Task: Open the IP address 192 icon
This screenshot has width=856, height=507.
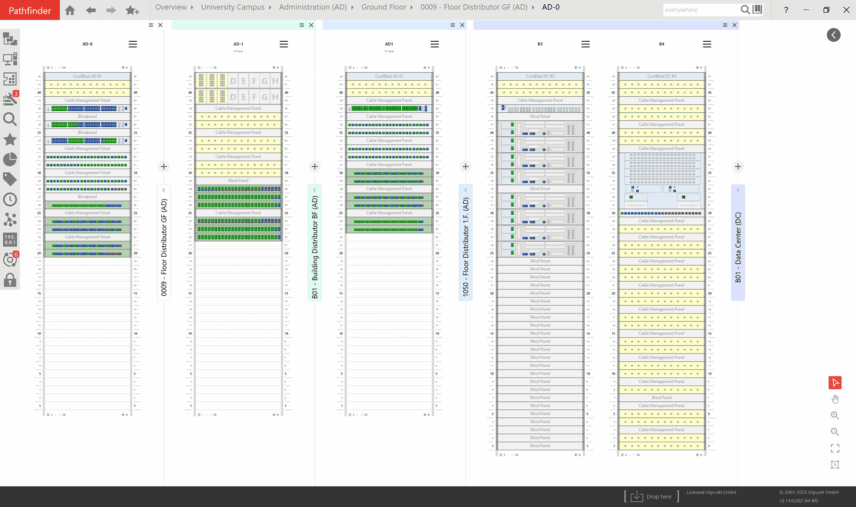Action: click(x=10, y=240)
